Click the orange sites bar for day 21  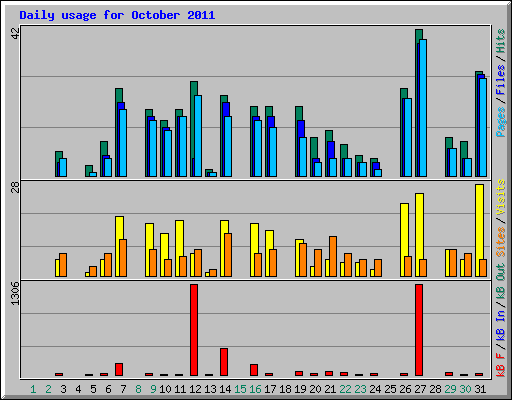point(333,257)
